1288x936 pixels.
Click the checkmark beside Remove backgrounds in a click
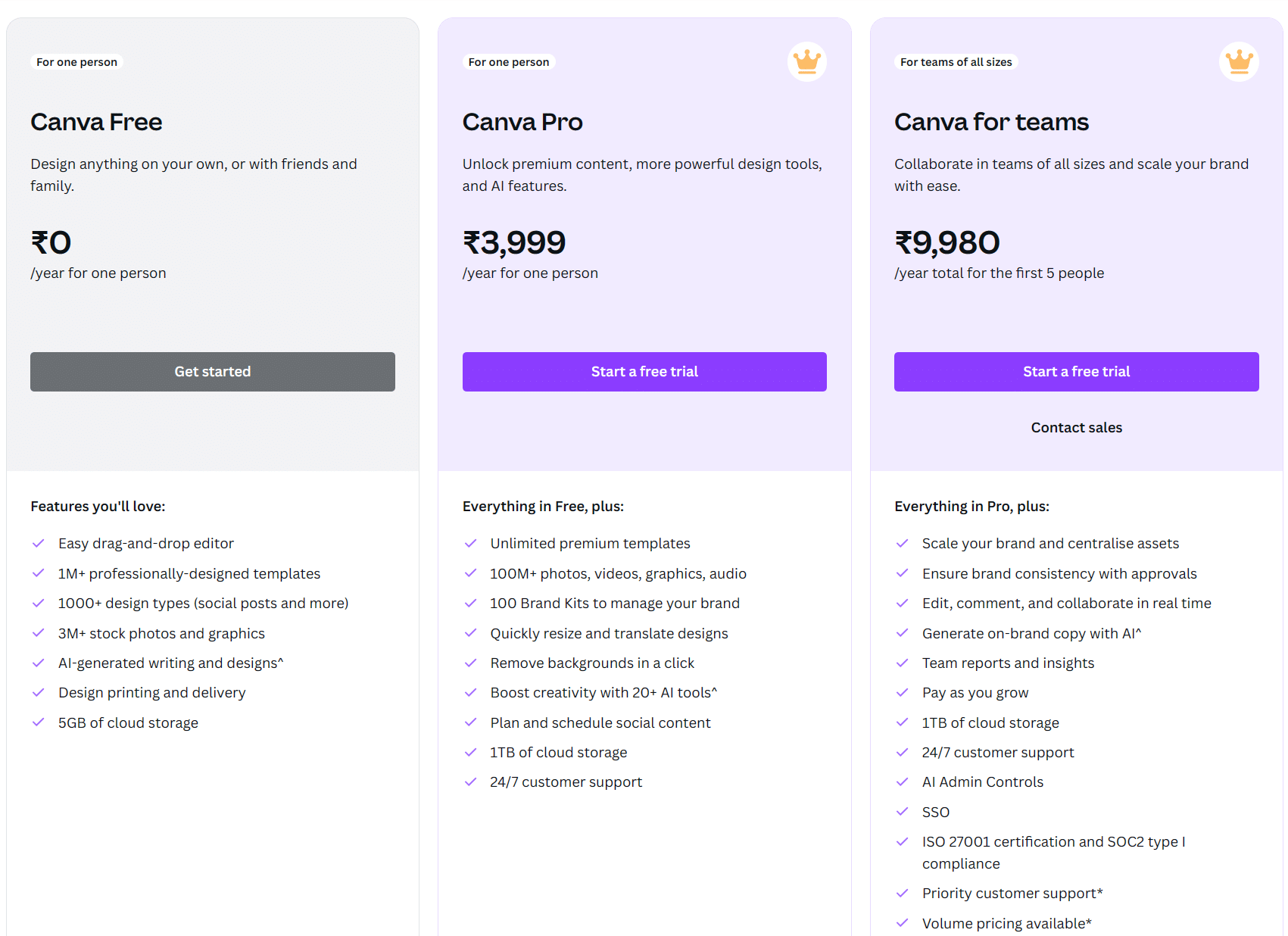click(470, 663)
